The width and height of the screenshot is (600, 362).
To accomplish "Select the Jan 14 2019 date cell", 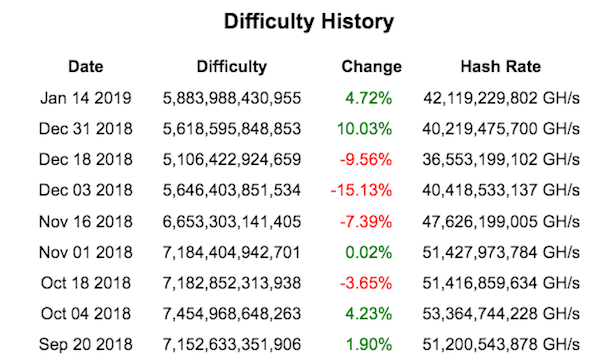I will pos(86,98).
